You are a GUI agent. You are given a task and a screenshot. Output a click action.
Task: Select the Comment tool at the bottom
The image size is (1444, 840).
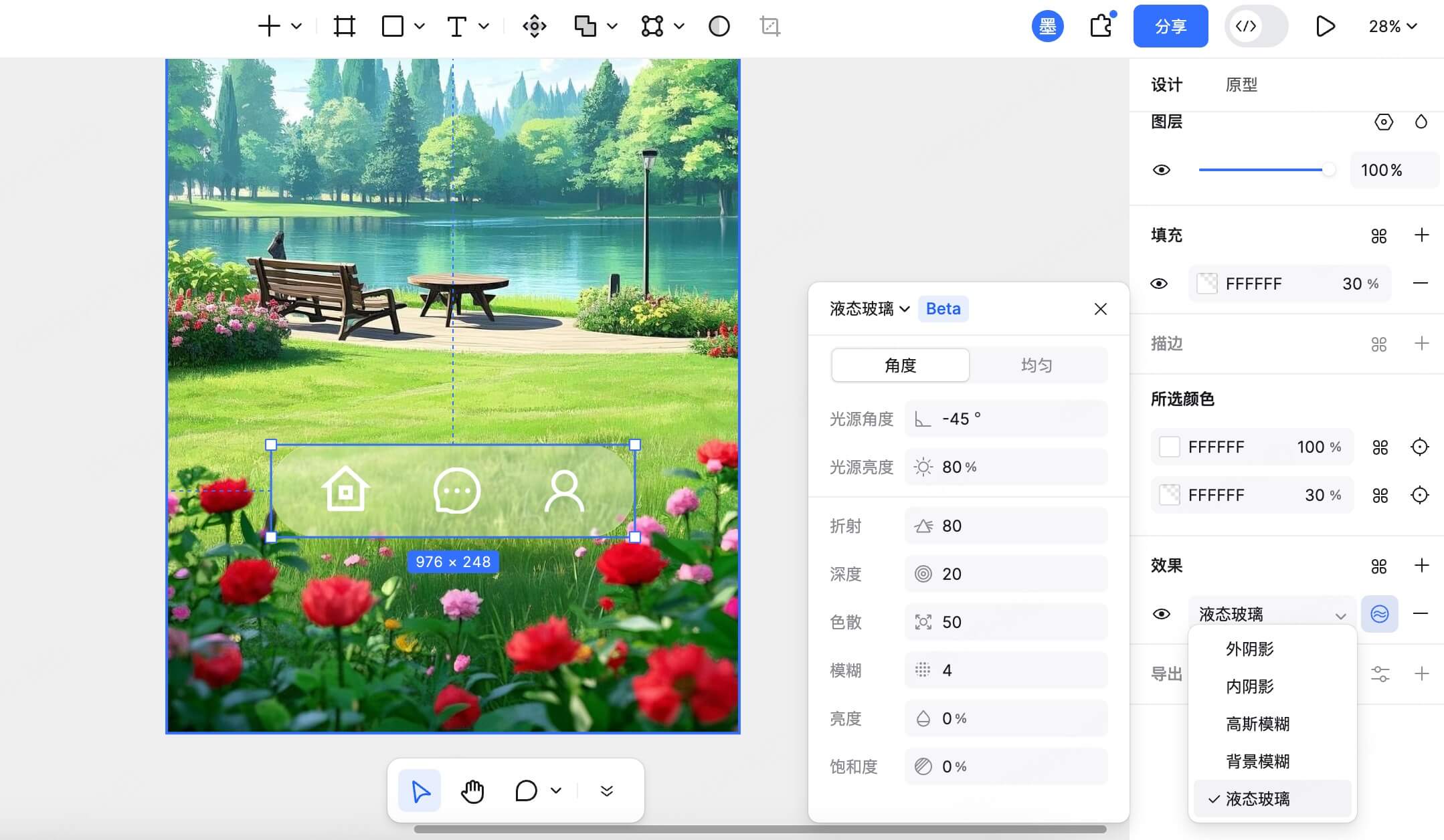click(x=526, y=791)
